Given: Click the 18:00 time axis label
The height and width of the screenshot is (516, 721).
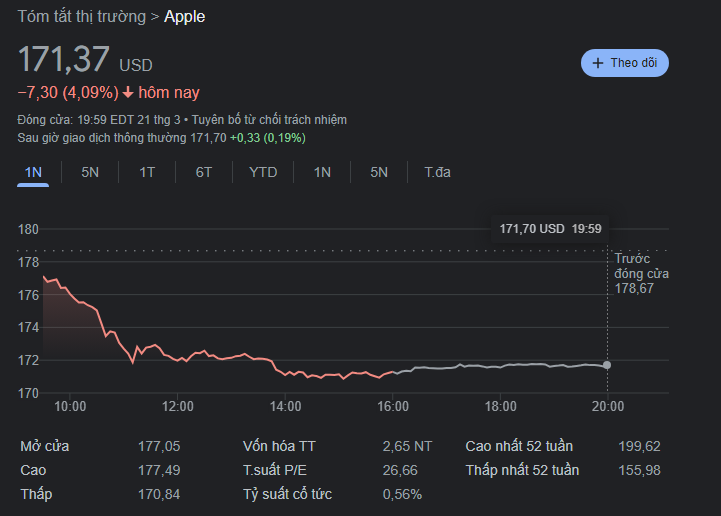Looking at the screenshot, I should pyautogui.click(x=500, y=407).
